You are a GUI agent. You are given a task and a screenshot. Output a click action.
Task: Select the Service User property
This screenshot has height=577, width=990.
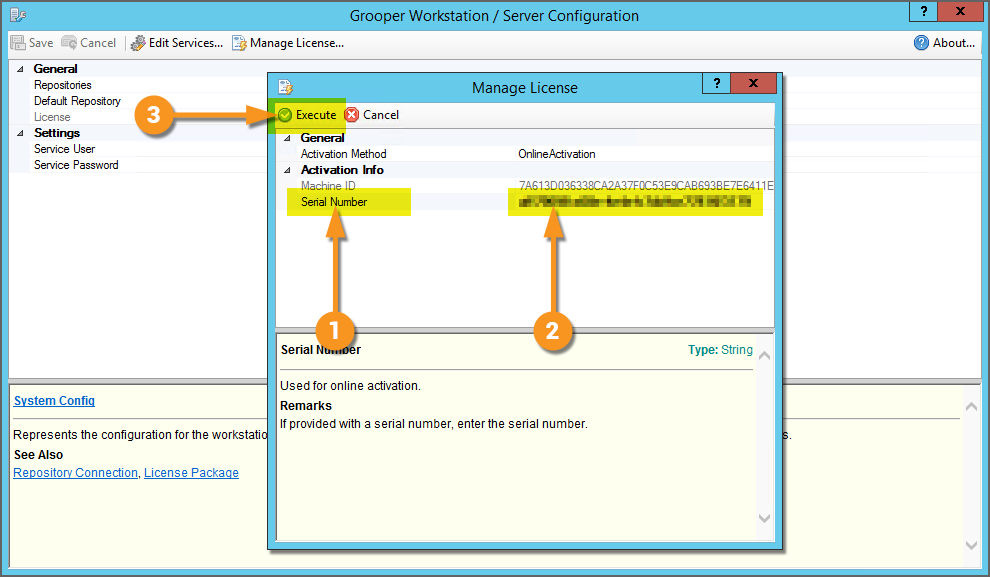point(64,149)
